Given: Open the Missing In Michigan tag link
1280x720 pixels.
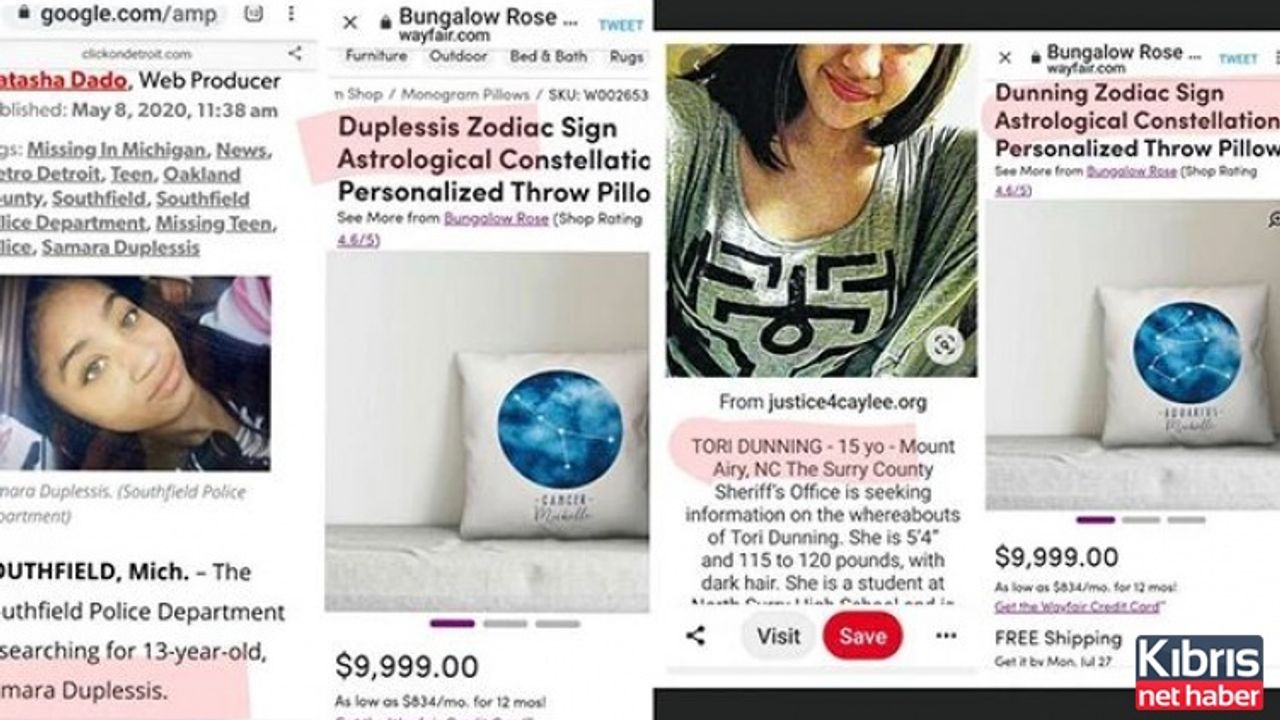Looking at the screenshot, I should click(117, 151).
